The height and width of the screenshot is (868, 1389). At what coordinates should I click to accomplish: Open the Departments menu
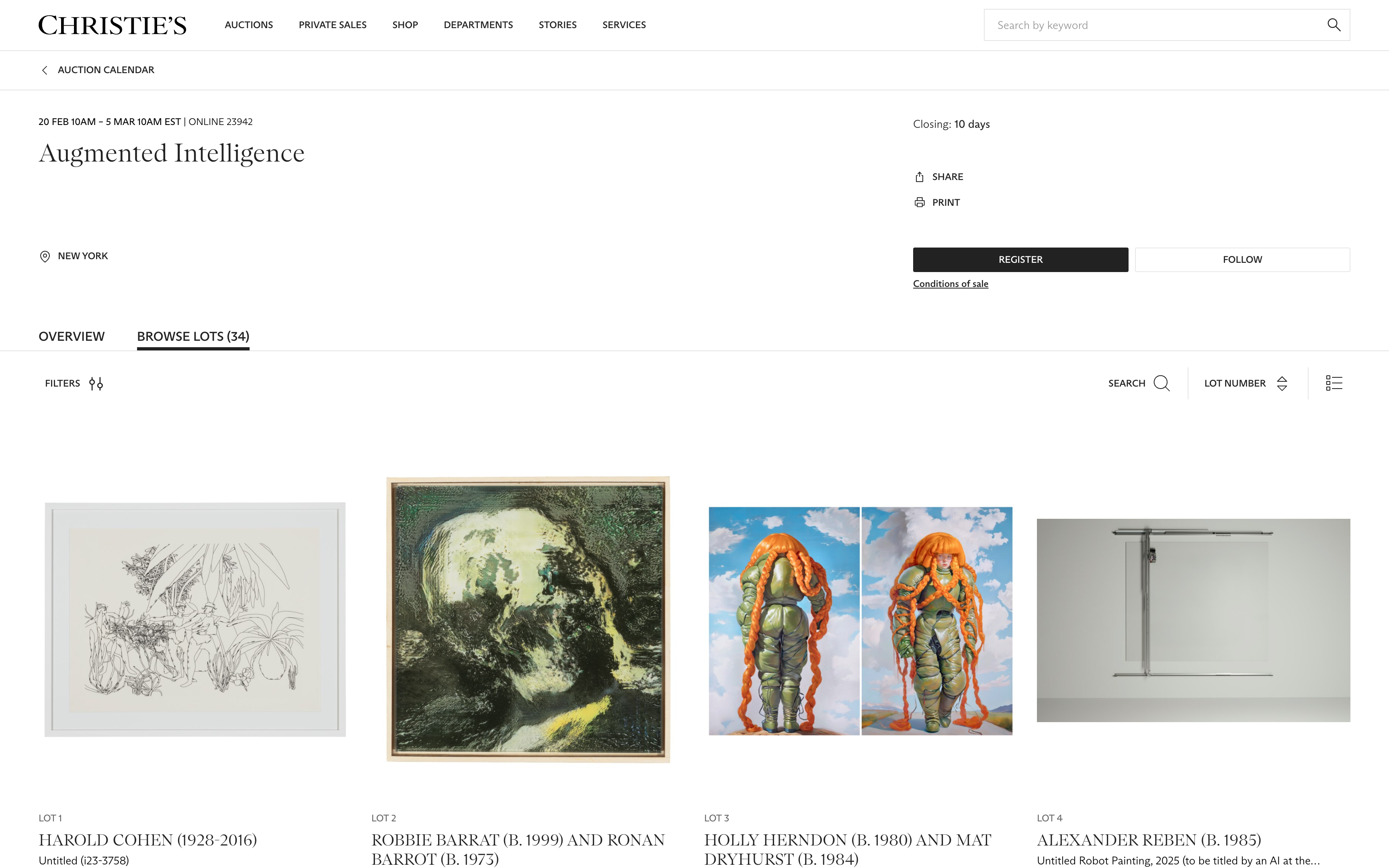(478, 25)
